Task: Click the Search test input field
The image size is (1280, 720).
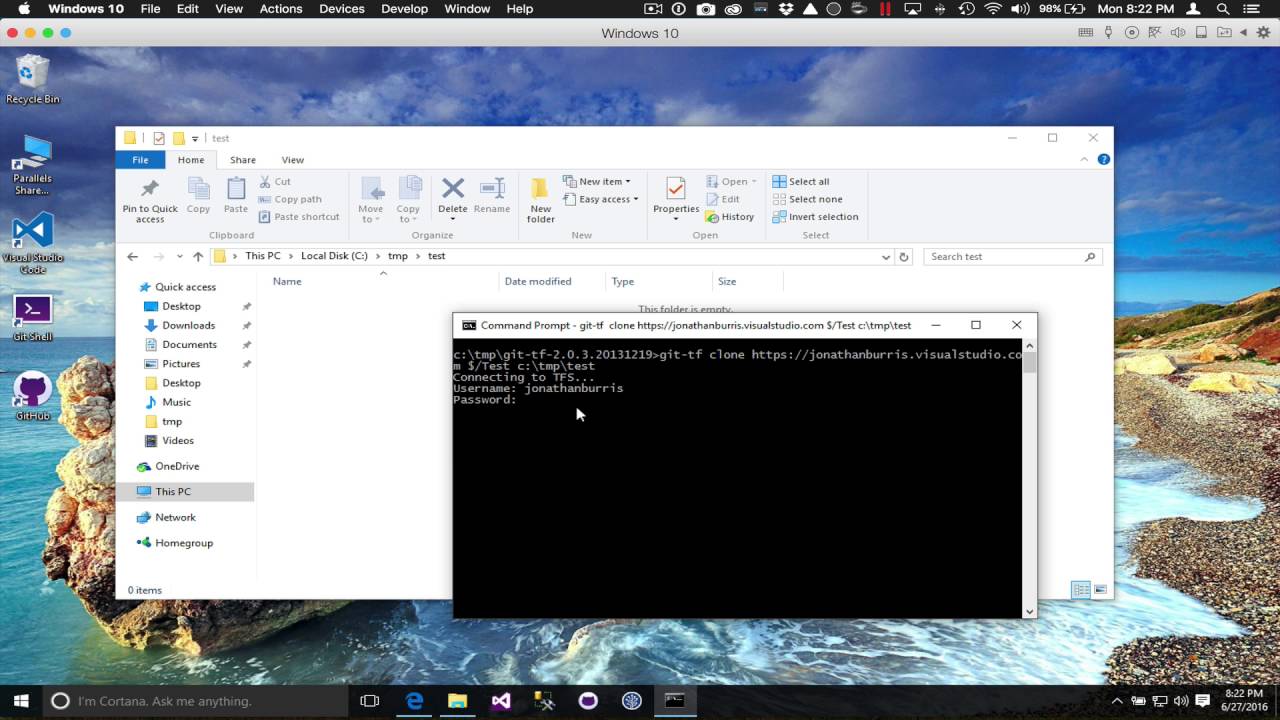Action: 1012,257
